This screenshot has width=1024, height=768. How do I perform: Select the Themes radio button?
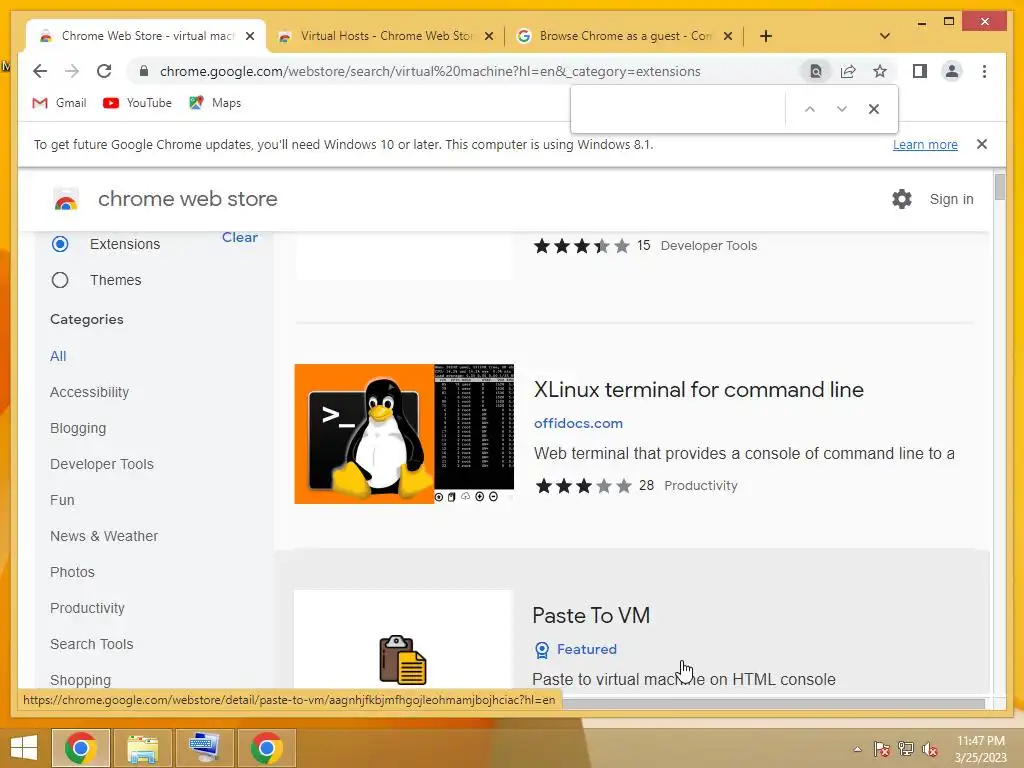pyautogui.click(x=60, y=280)
